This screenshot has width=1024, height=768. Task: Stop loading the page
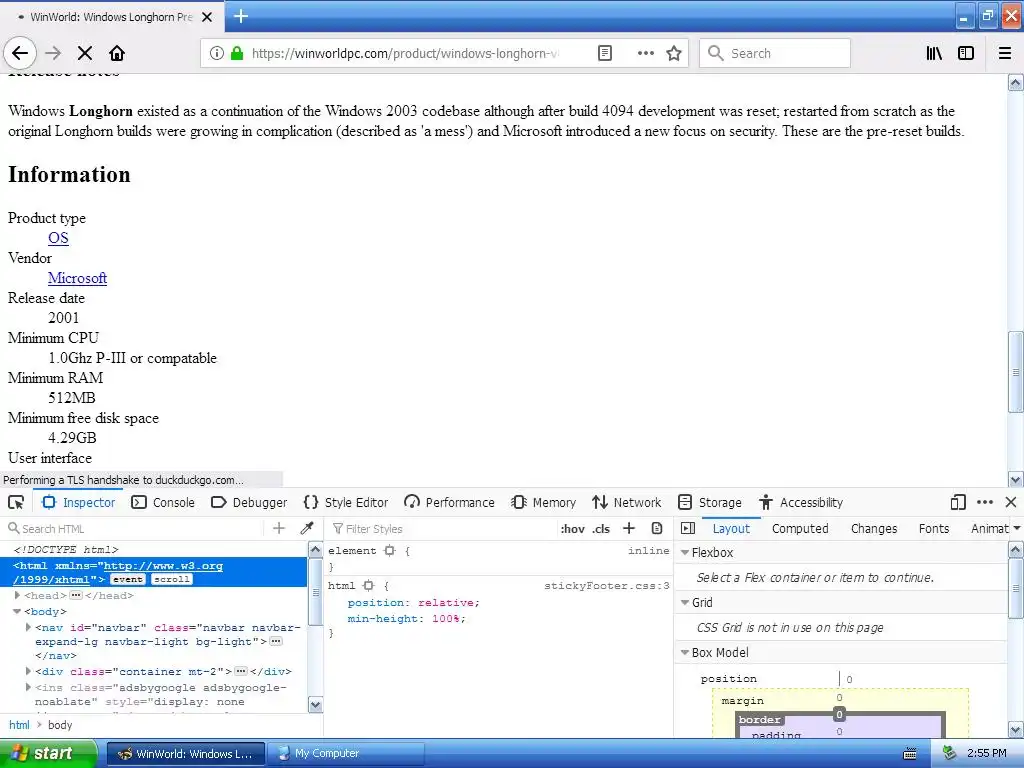click(85, 53)
